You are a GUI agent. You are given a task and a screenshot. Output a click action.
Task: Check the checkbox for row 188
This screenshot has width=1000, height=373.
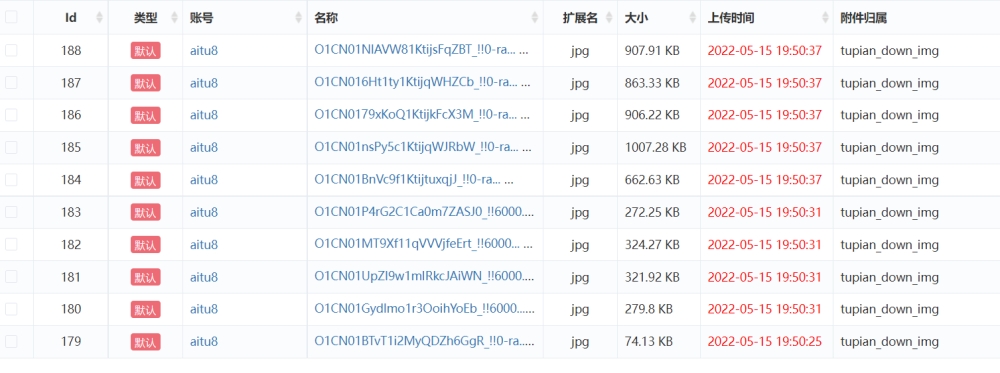tap(11, 50)
